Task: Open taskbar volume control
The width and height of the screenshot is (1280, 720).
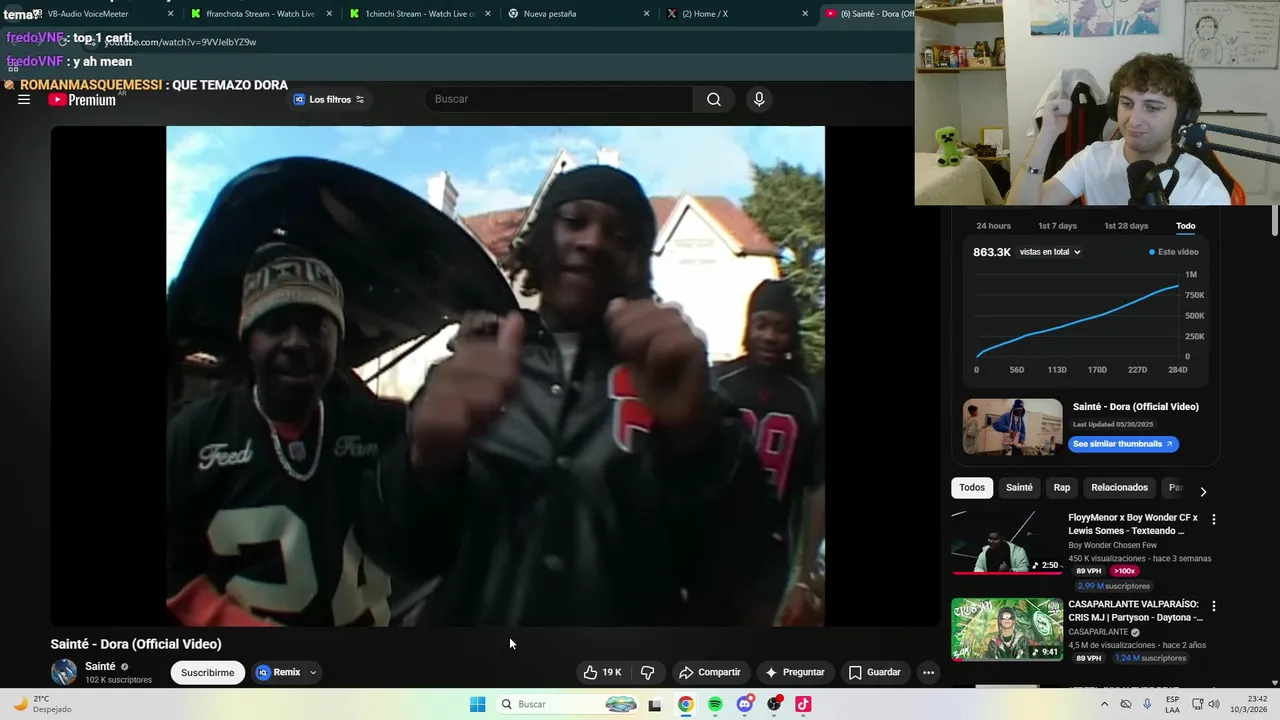Action: [x=1214, y=704]
